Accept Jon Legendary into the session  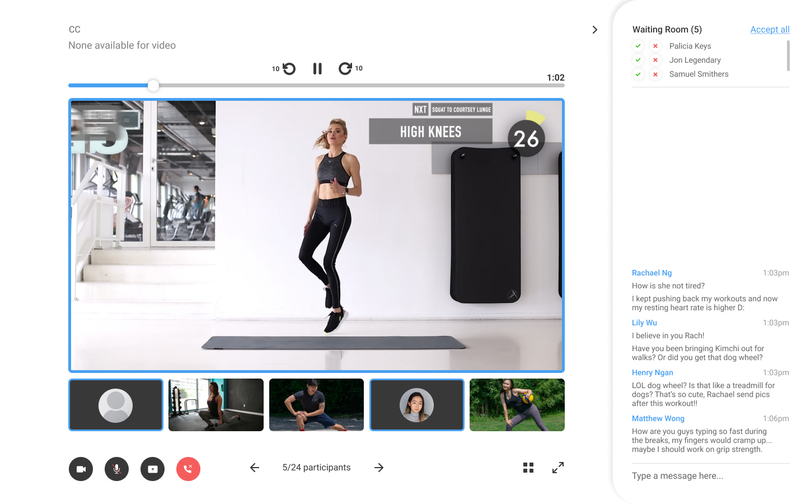click(x=638, y=60)
